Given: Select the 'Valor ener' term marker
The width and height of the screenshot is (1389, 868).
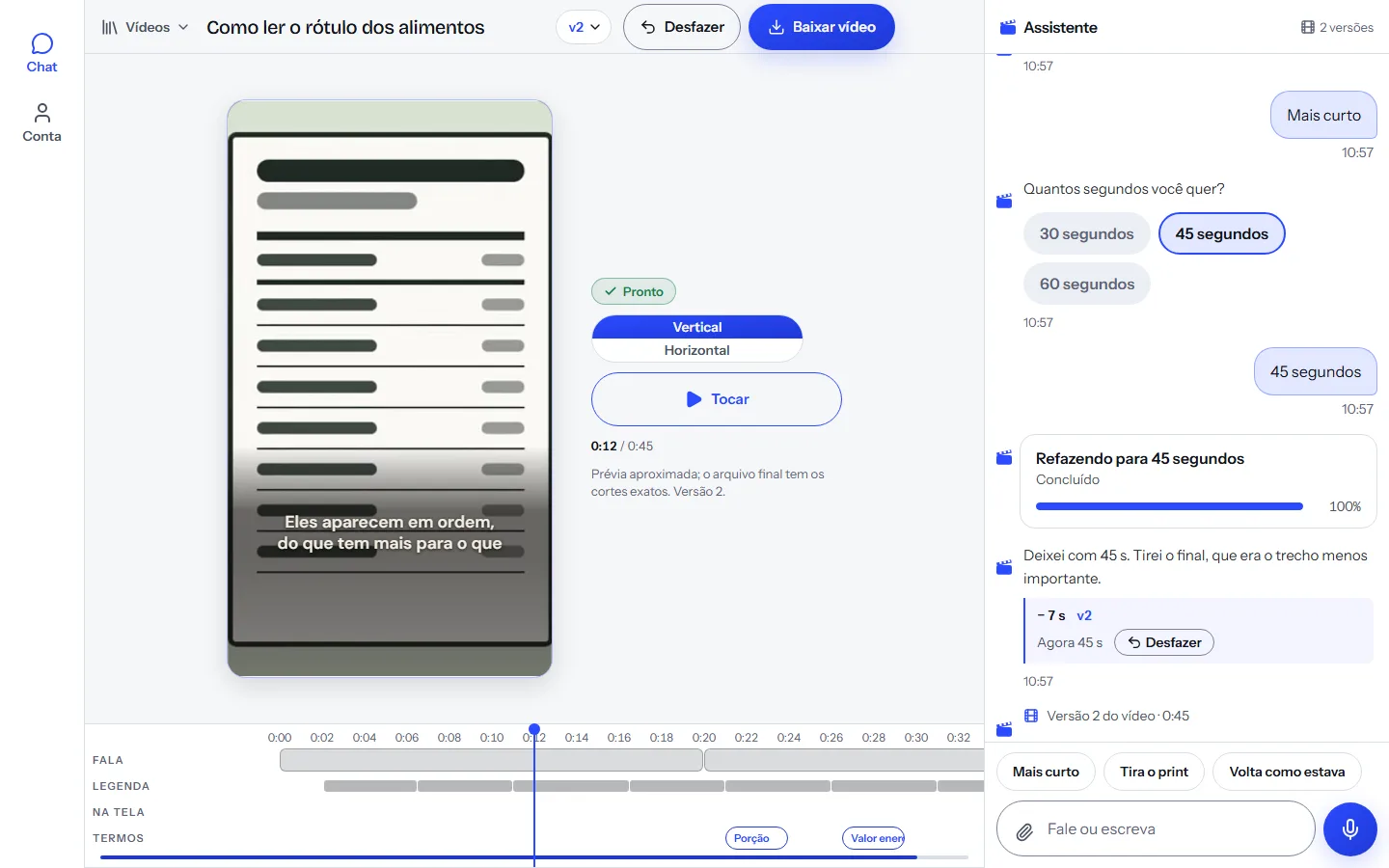Looking at the screenshot, I should (x=874, y=838).
